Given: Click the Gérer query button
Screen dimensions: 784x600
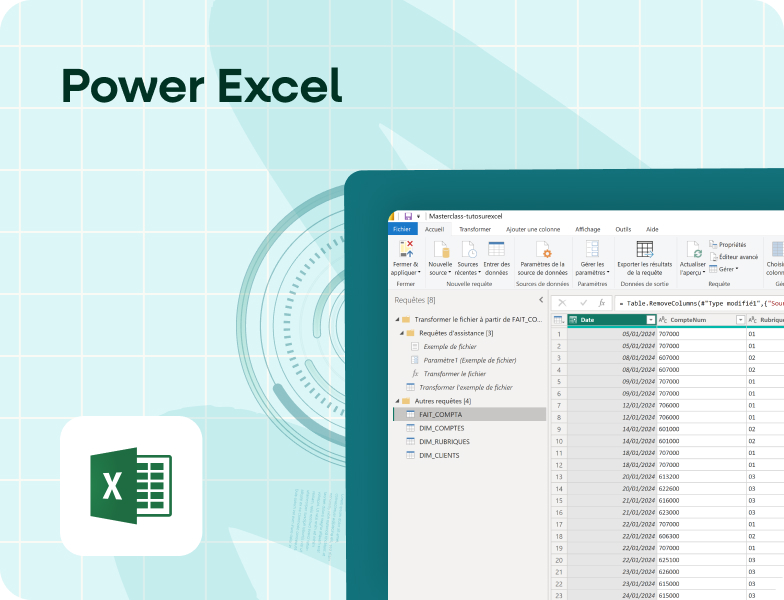Looking at the screenshot, I should 724,269.
